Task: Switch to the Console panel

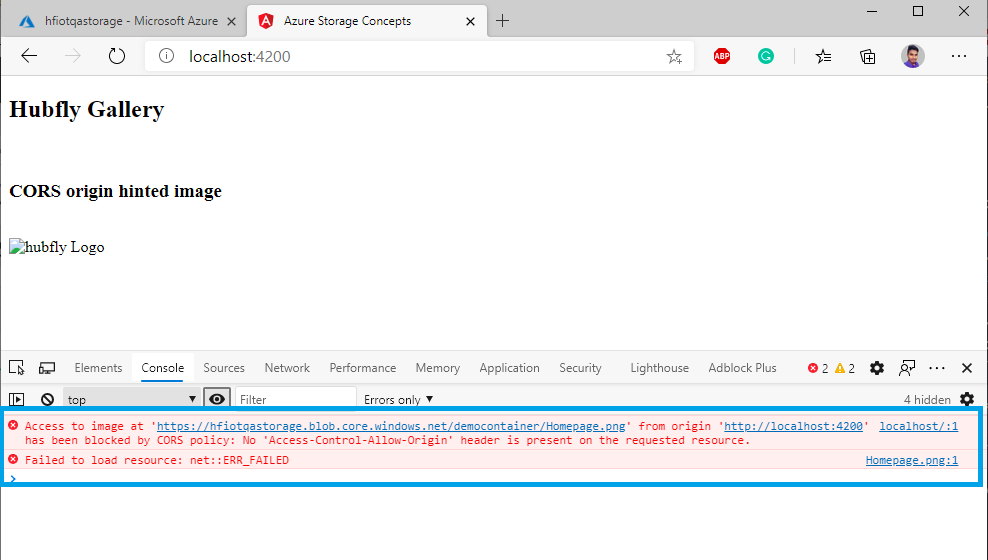Action: (163, 368)
